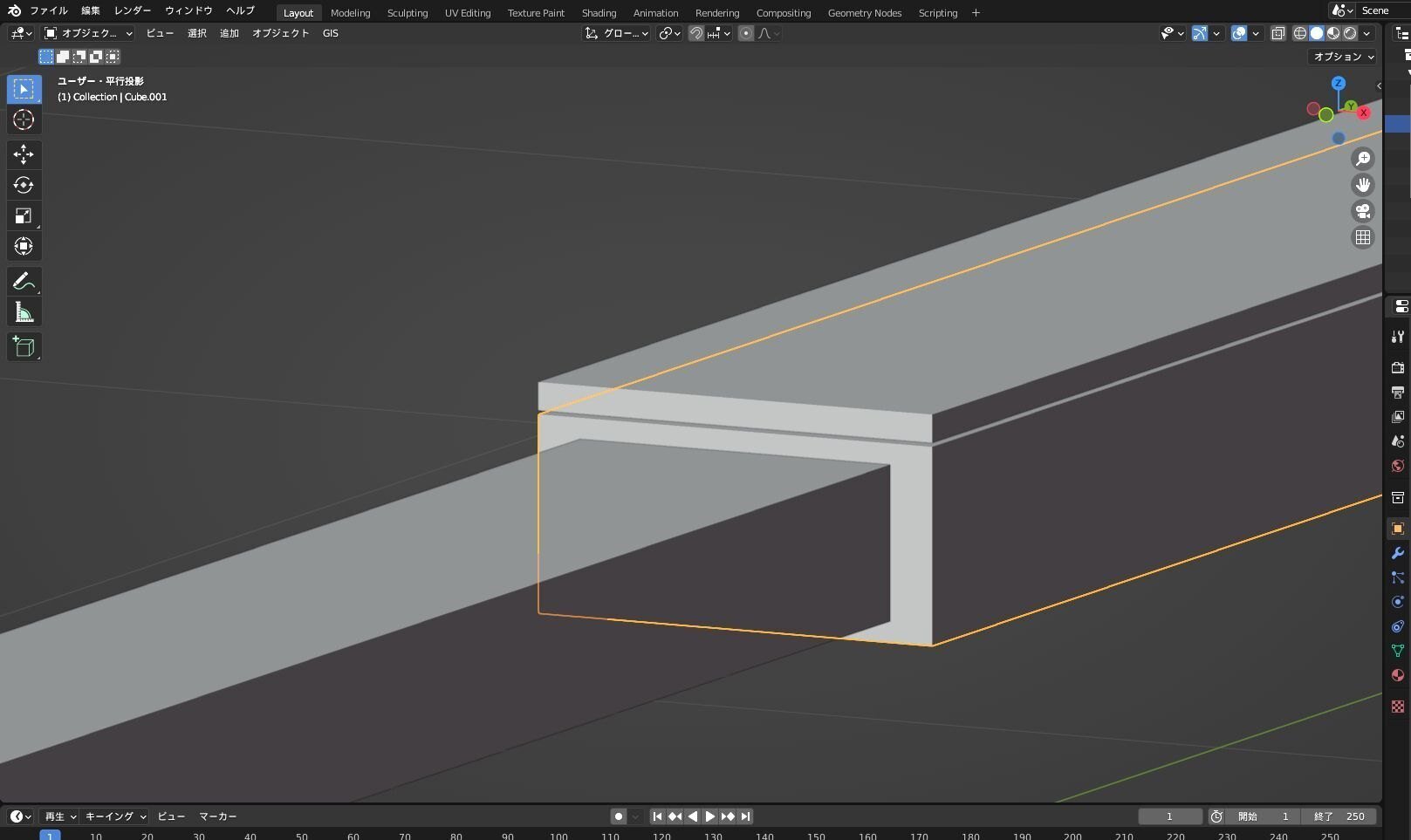
Task: Switch perspective/orthographic with grid gizmo
Action: [x=1363, y=237]
